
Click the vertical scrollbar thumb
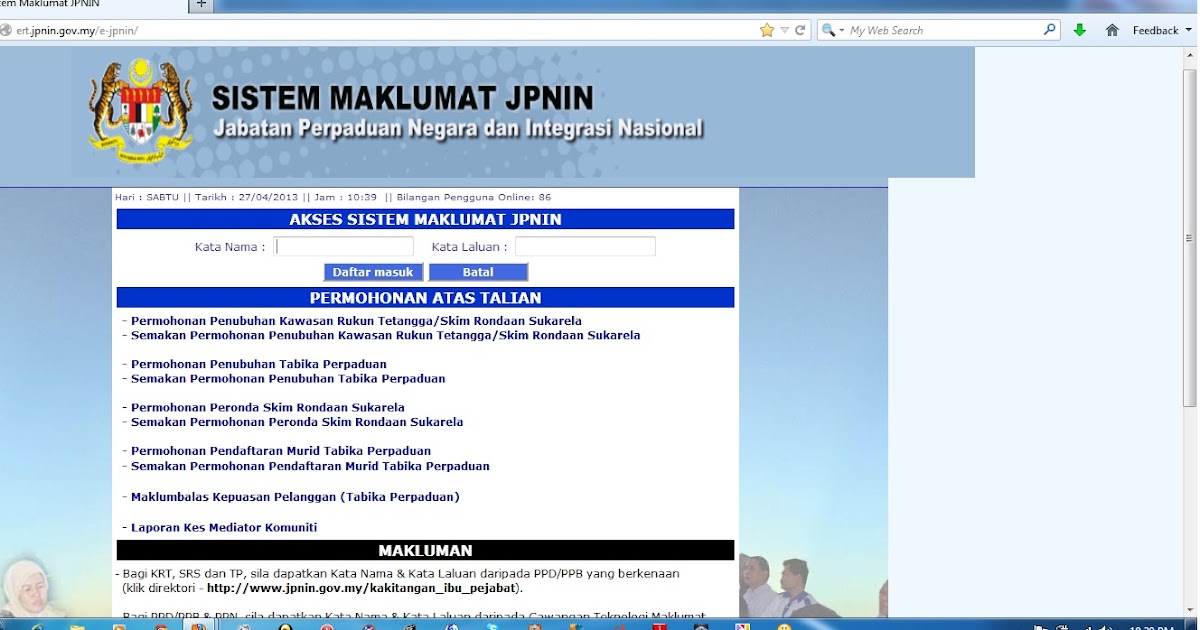point(1189,239)
